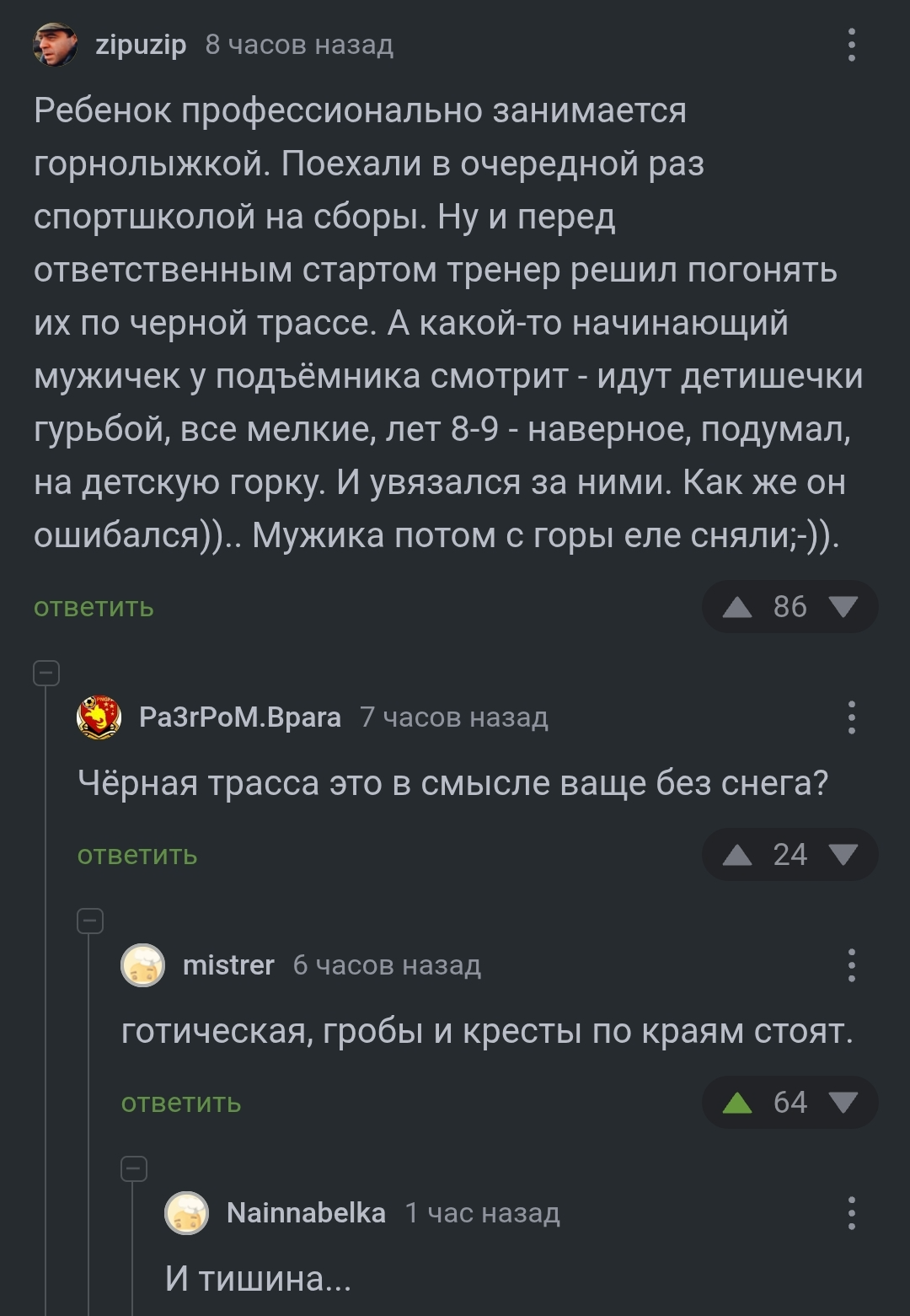Collapse the thread under mistrer's reply

pos(133,1170)
